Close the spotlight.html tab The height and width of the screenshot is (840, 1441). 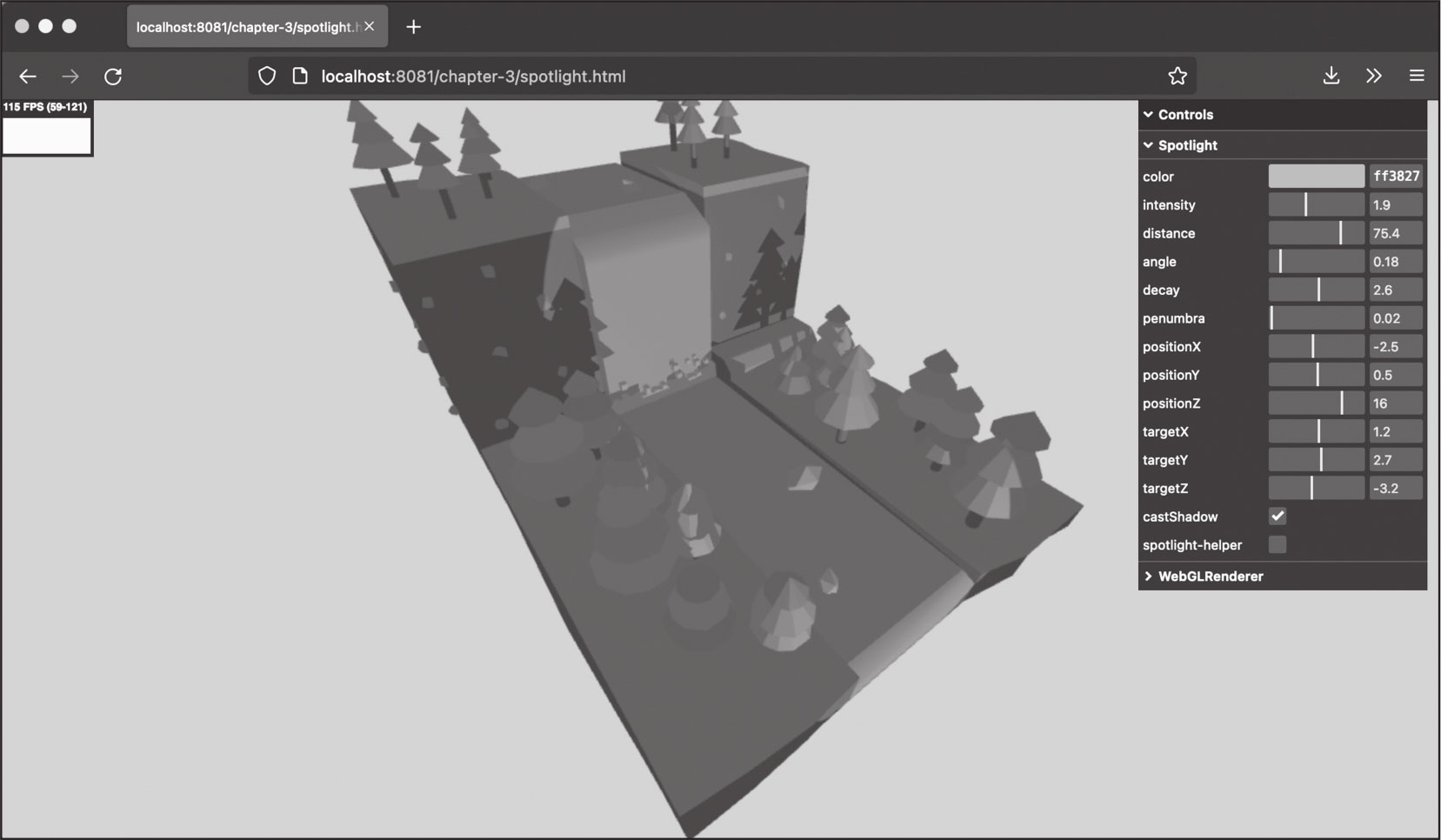(370, 27)
